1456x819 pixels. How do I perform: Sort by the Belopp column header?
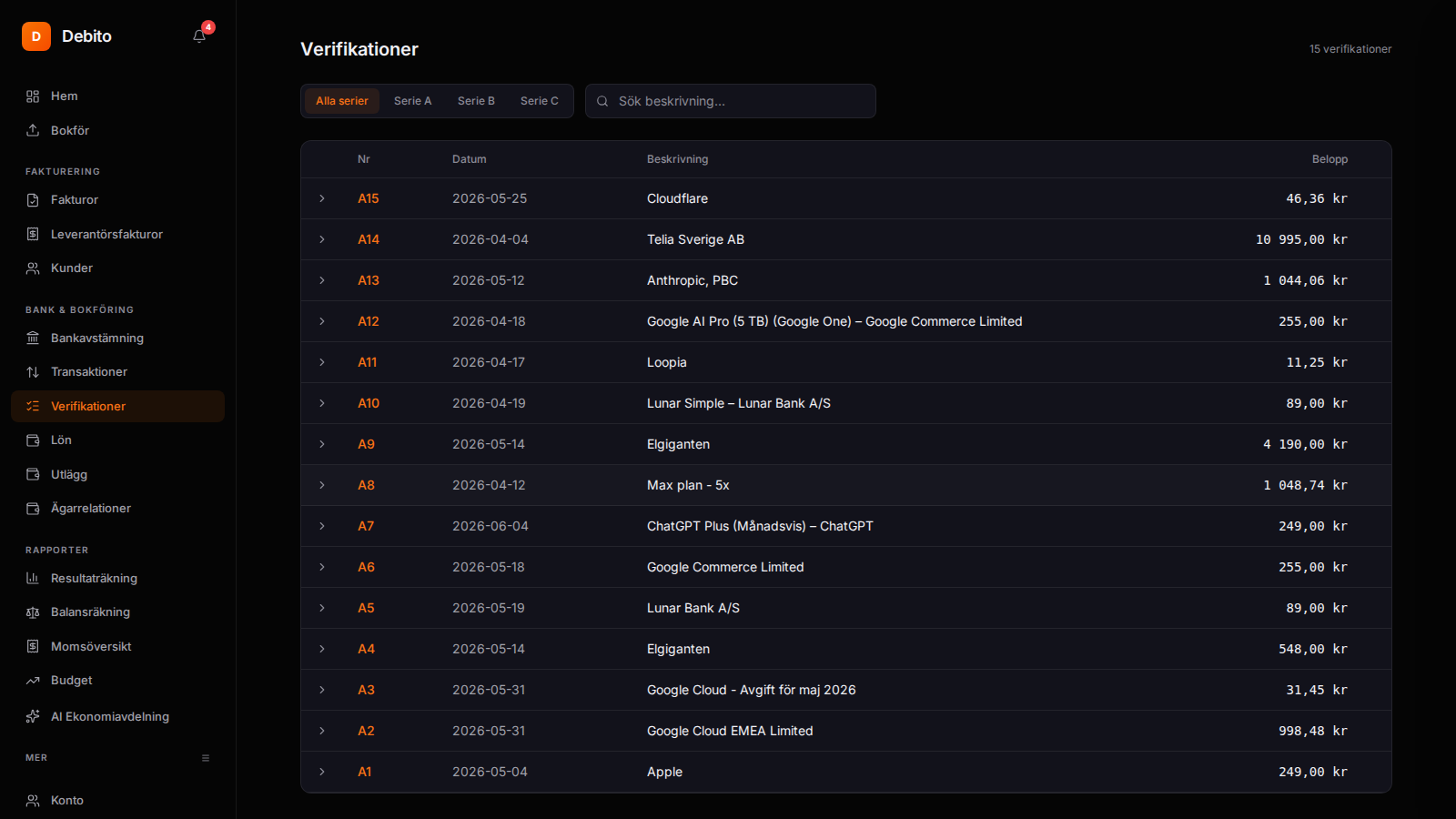click(1330, 159)
